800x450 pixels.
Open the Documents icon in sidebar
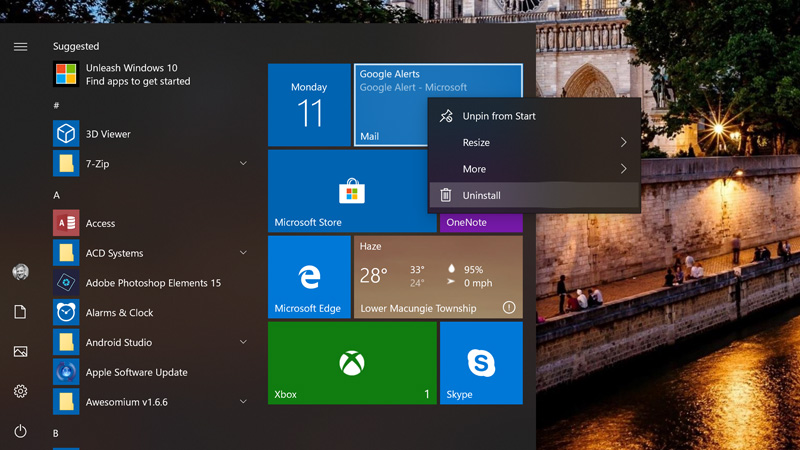tap(20, 312)
